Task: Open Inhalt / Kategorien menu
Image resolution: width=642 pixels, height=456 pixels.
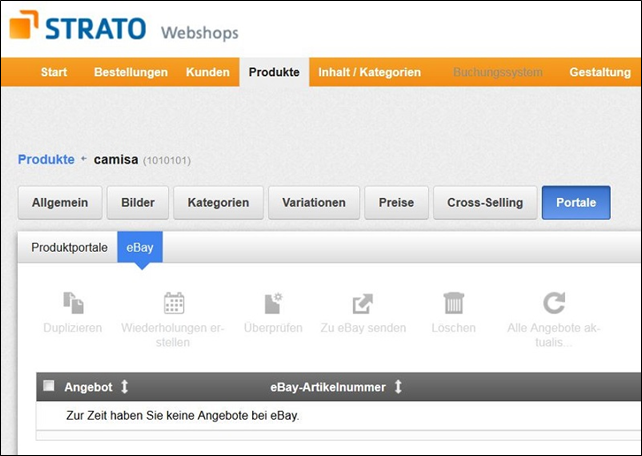Action: point(369,72)
